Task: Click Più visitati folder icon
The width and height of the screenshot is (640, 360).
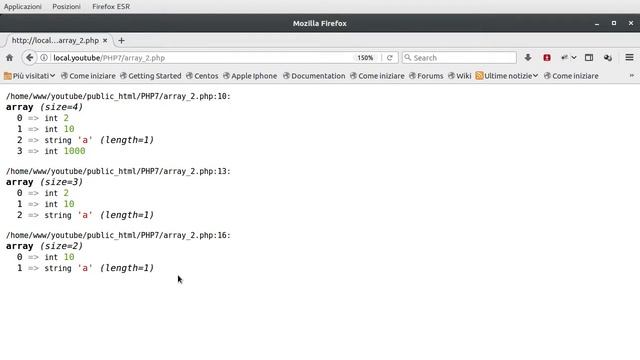Action: 7,76
